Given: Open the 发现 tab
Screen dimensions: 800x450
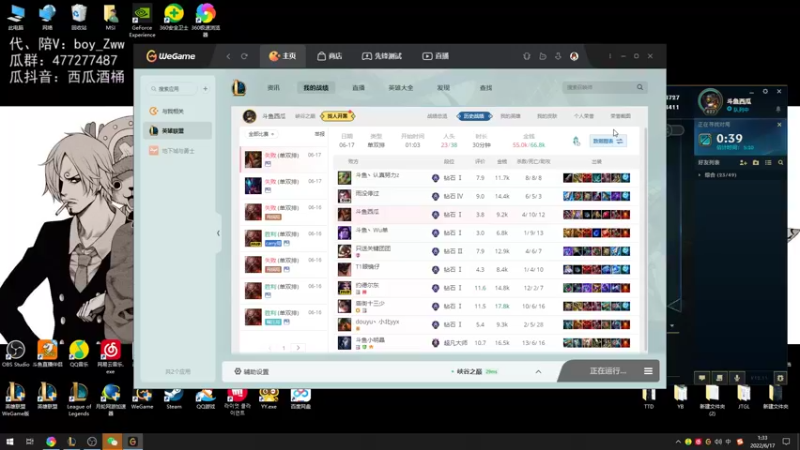Looking at the screenshot, I should (x=443, y=88).
